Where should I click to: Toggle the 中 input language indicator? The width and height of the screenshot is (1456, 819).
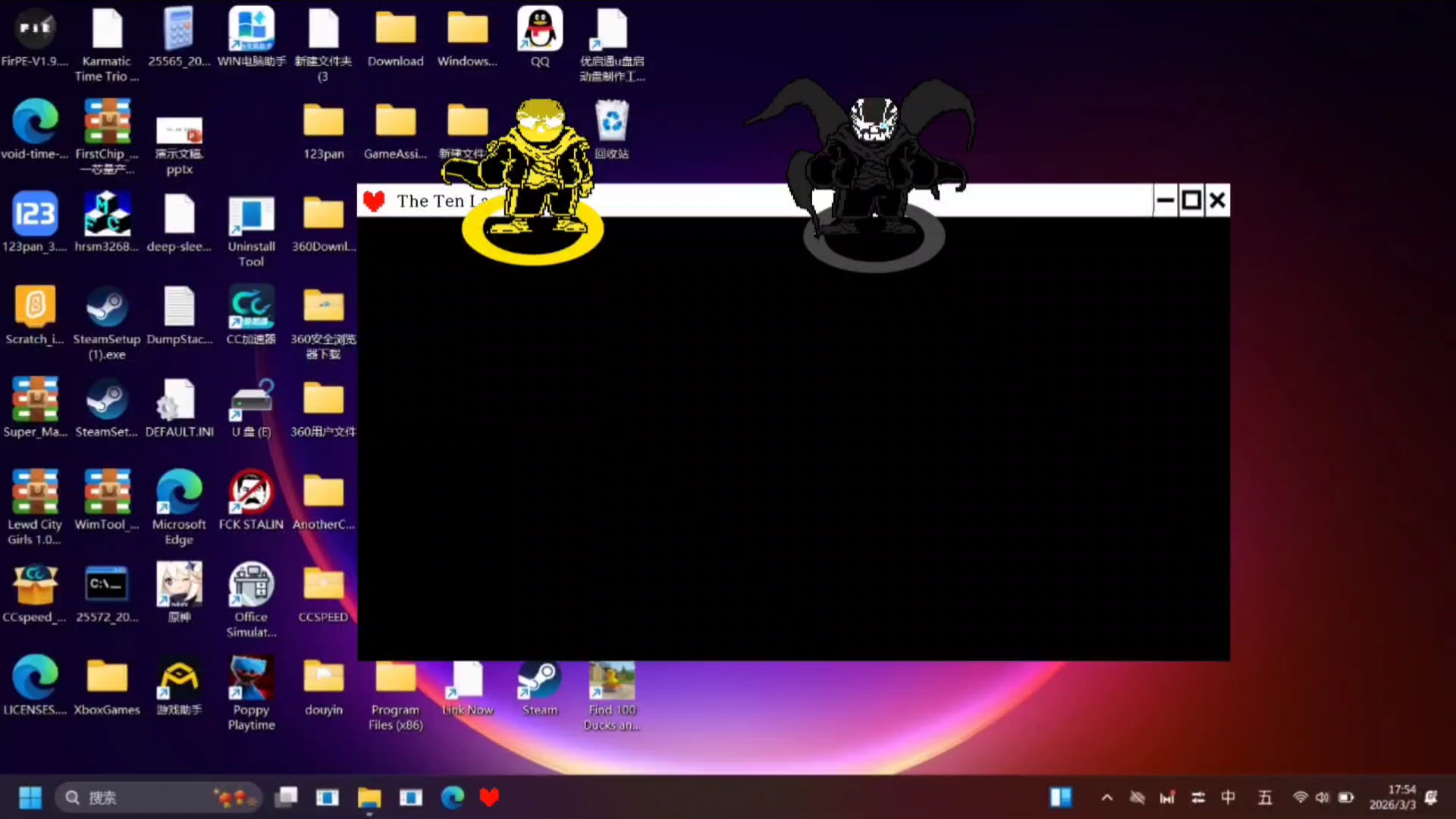tap(1228, 798)
